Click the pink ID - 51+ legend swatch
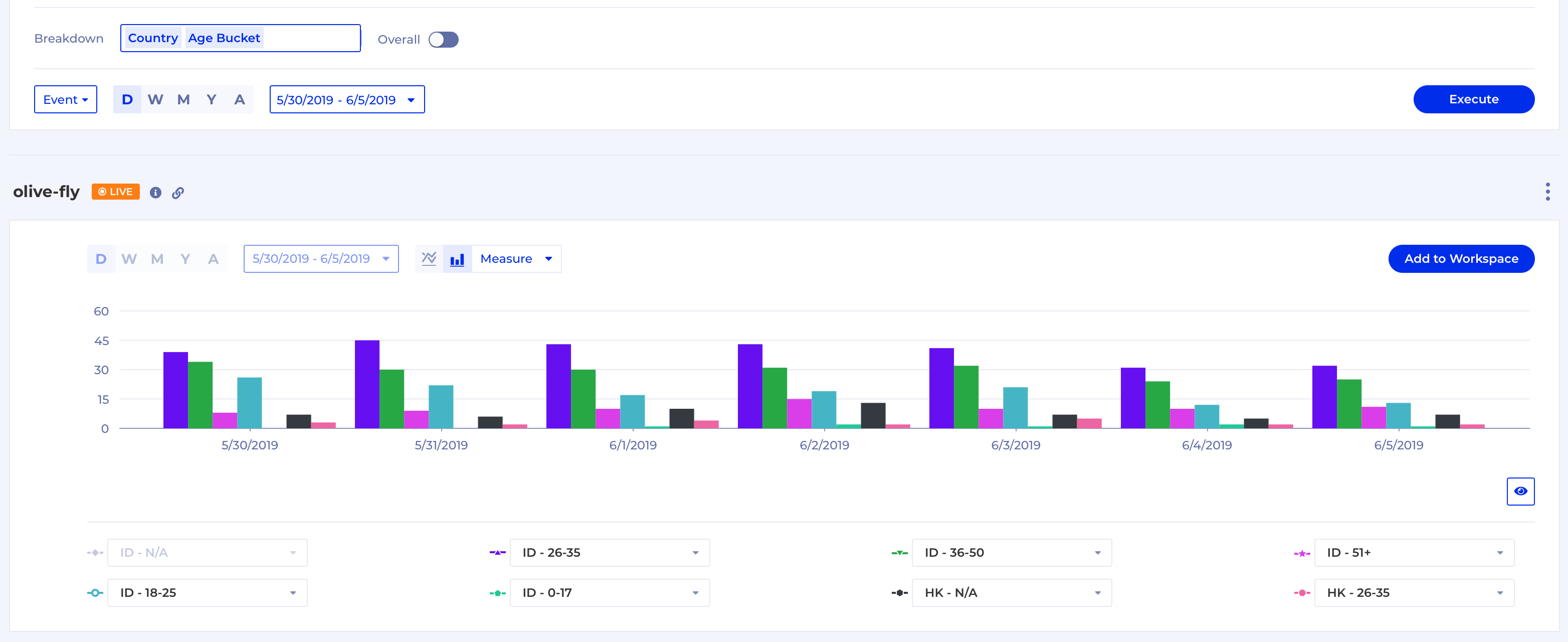 (1301, 552)
